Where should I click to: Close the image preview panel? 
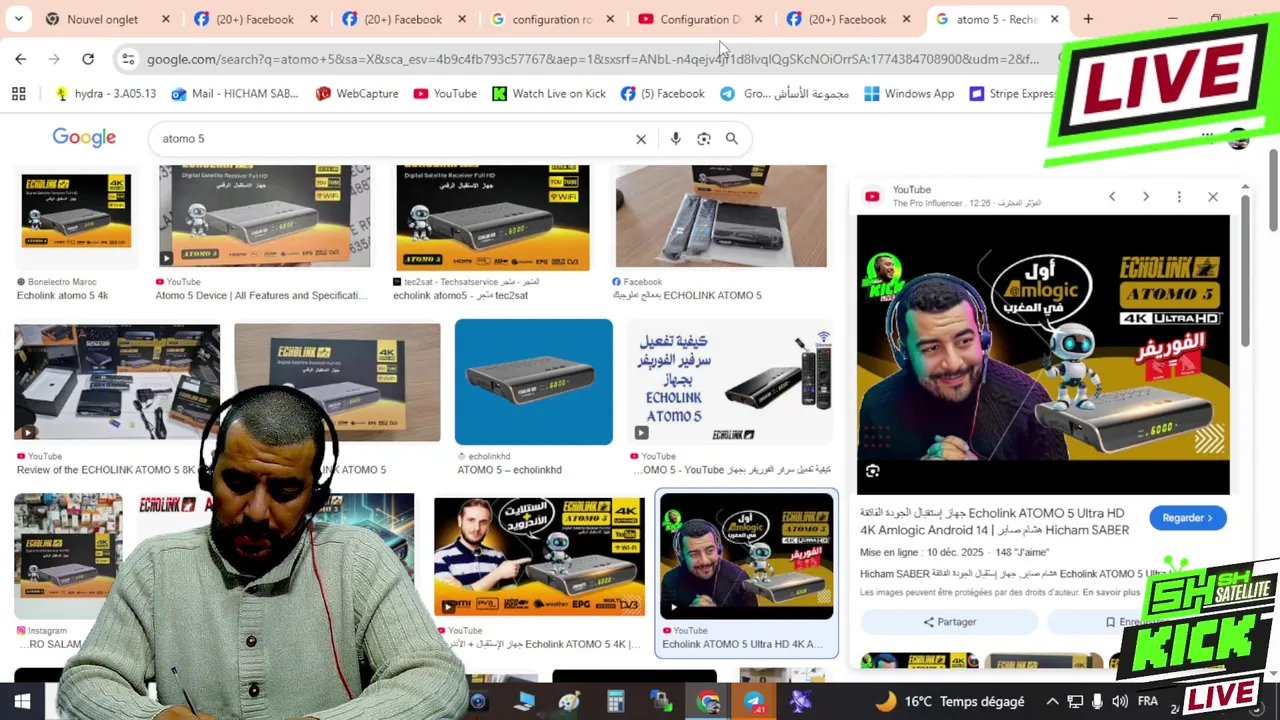pyautogui.click(x=1213, y=197)
